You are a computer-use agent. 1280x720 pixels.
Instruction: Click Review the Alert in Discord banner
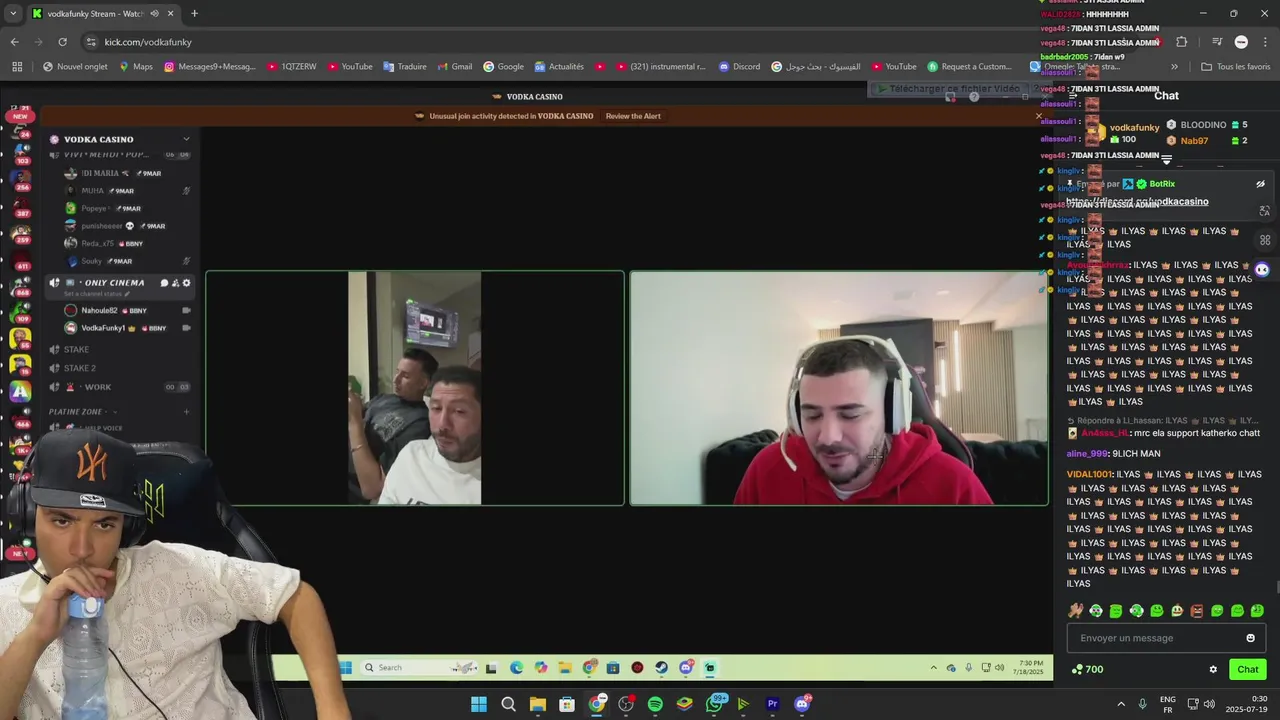click(633, 116)
